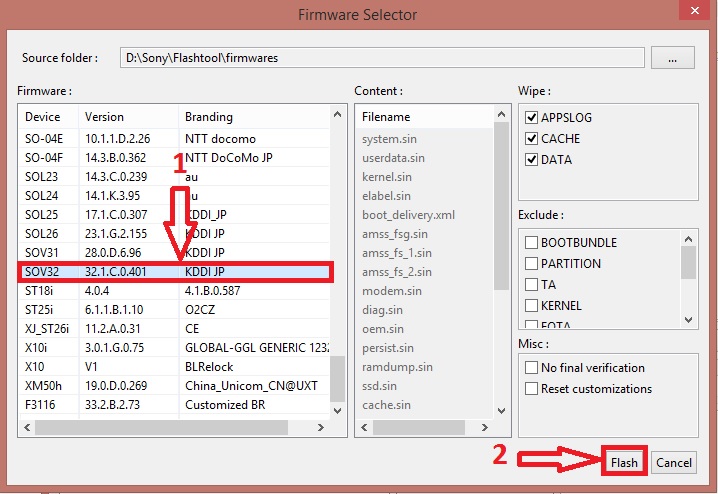This screenshot has height=494, width=718.
Task: Click the Cancel button
Action: (x=673, y=462)
